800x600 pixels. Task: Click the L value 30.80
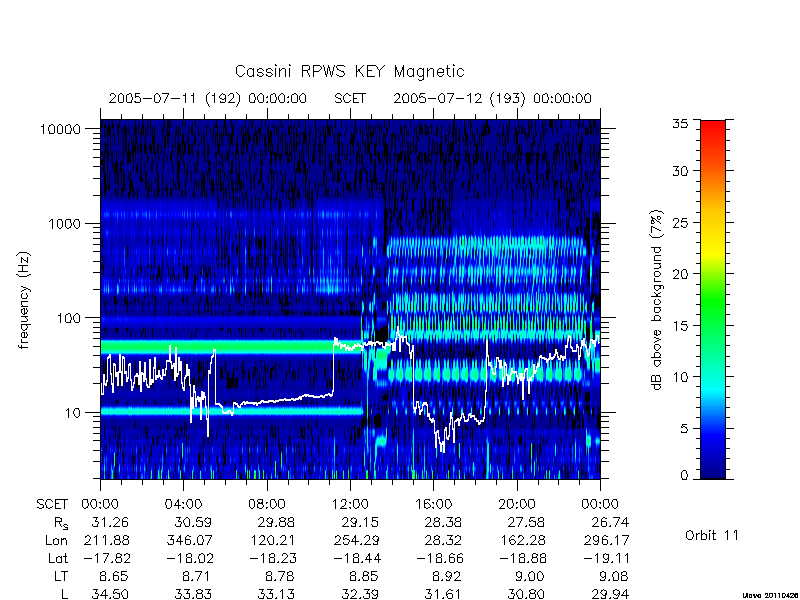tap(527, 594)
